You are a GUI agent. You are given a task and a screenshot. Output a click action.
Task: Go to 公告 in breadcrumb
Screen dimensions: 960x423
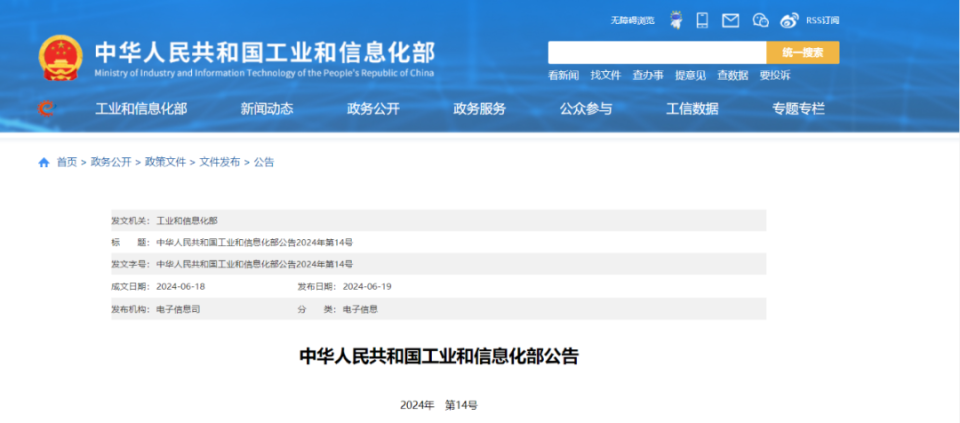264,162
